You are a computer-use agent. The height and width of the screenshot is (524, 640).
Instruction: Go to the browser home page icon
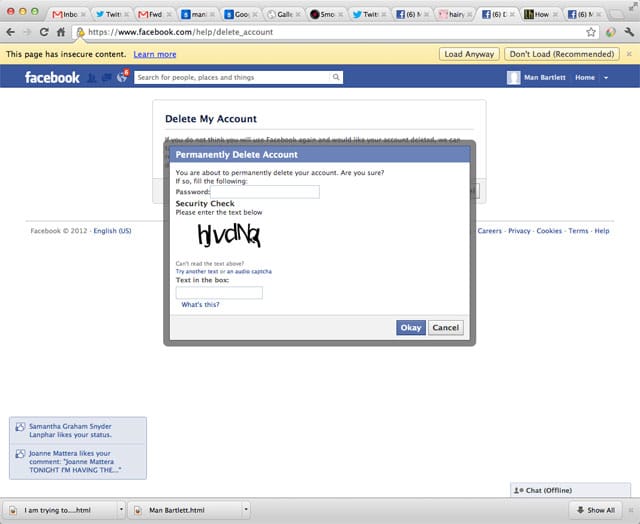pyautogui.click(x=61, y=32)
